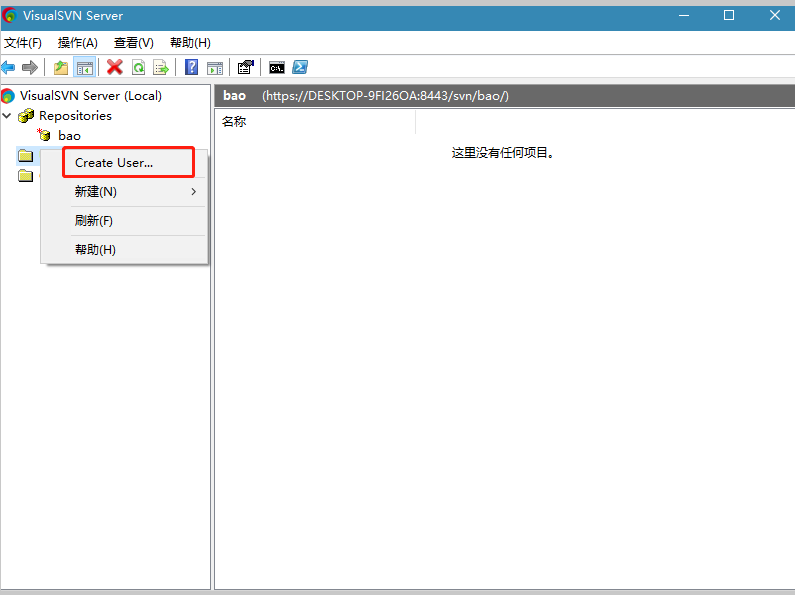
Task: Launch the command prompt toolbar icon
Action: click(x=277, y=67)
